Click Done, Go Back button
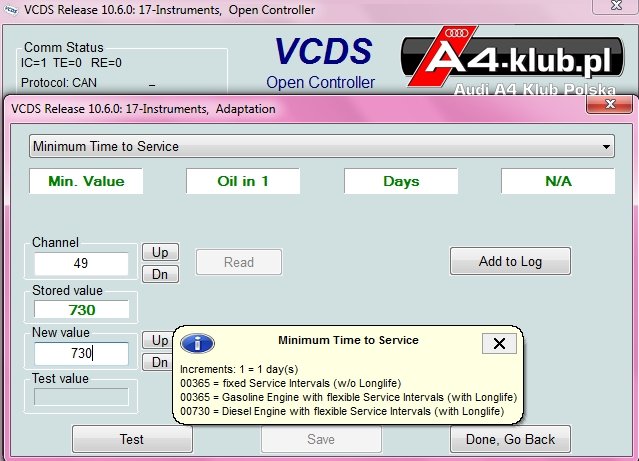Viewport: 639px width, 461px height. (x=510, y=439)
